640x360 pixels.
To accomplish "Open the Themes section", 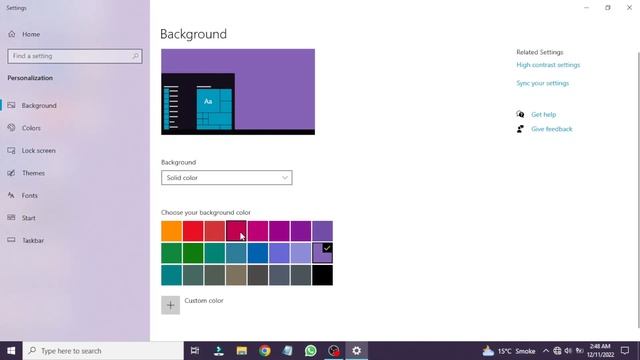I will tap(33, 173).
